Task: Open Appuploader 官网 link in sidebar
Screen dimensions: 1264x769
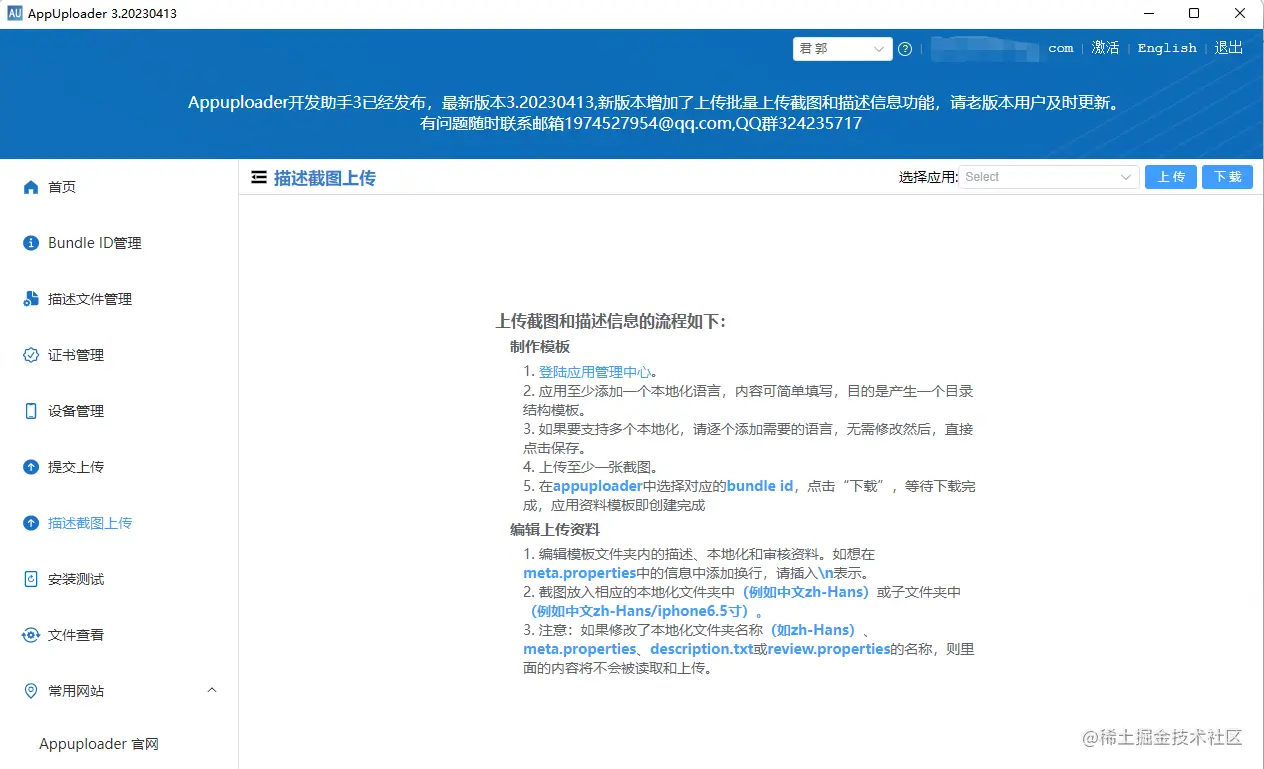Action: tap(99, 744)
